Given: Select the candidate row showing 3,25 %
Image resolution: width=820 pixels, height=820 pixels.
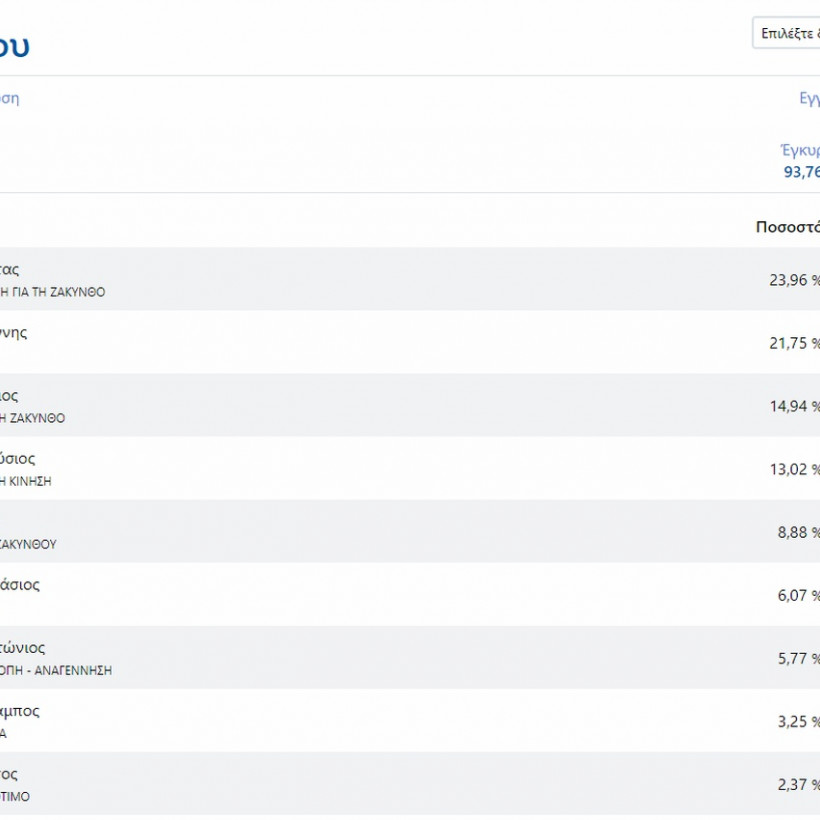Looking at the screenshot, I should (400, 720).
